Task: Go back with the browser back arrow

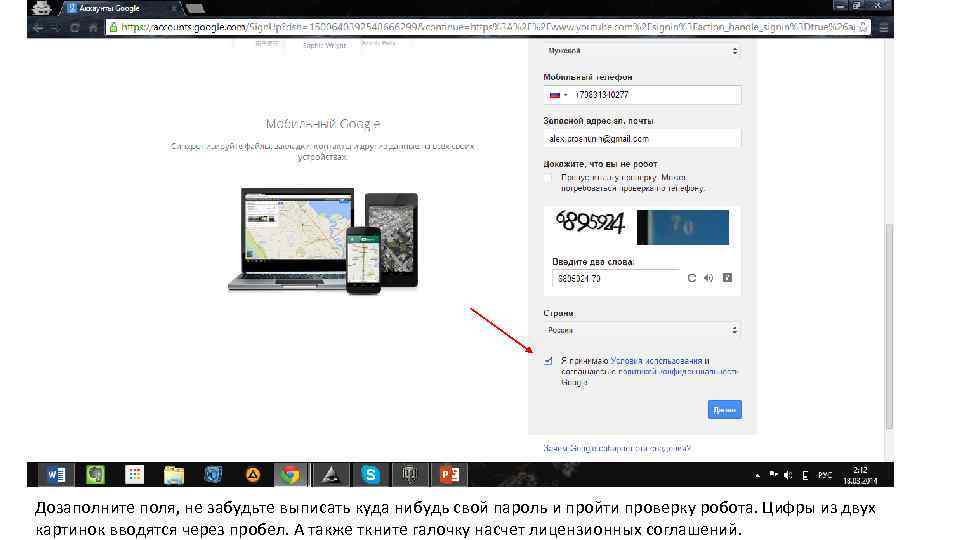Action: point(38,28)
